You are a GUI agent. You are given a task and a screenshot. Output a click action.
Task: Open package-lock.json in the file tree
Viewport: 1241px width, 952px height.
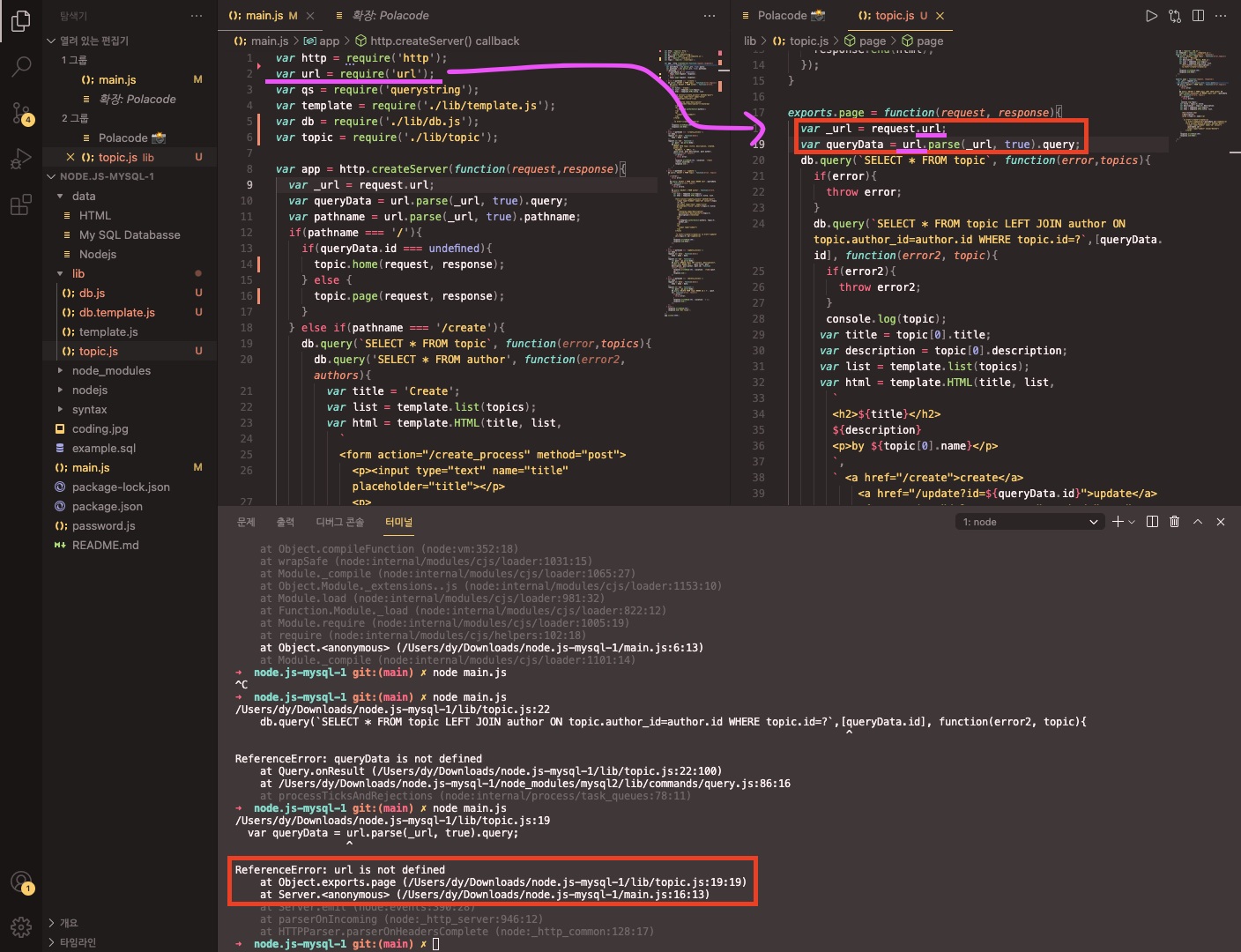tap(130, 487)
